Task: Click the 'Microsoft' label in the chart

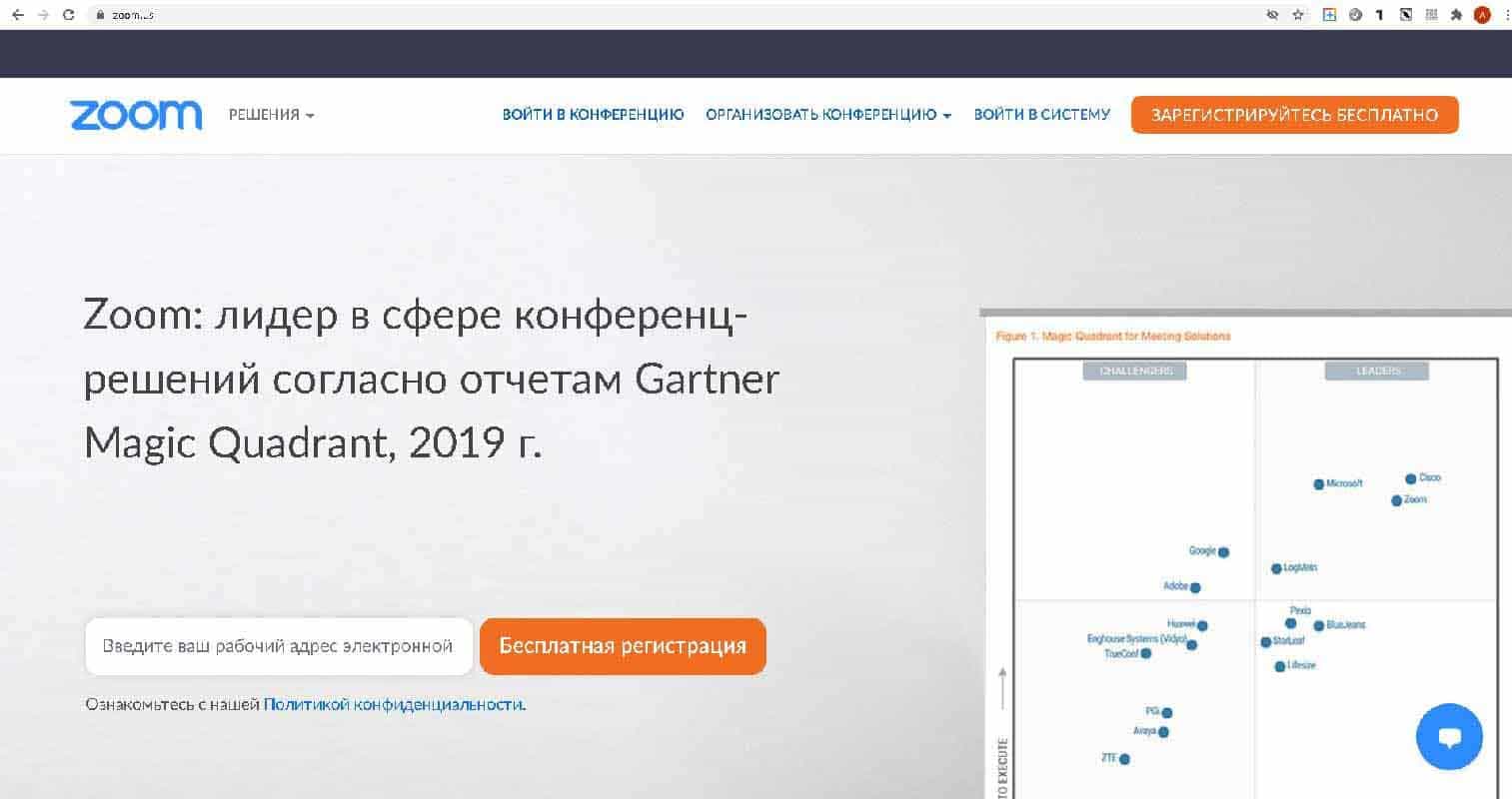Action: pyautogui.click(x=1345, y=483)
